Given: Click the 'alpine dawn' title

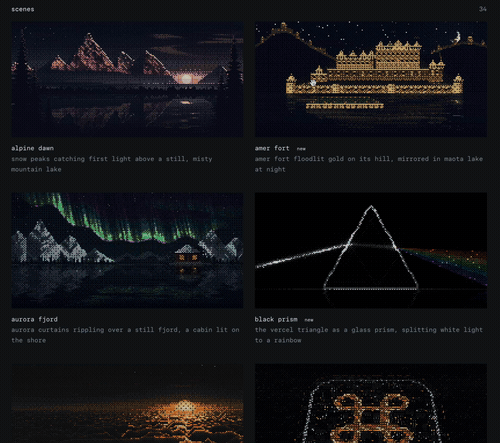Looking at the screenshot, I should click(33, 148).
